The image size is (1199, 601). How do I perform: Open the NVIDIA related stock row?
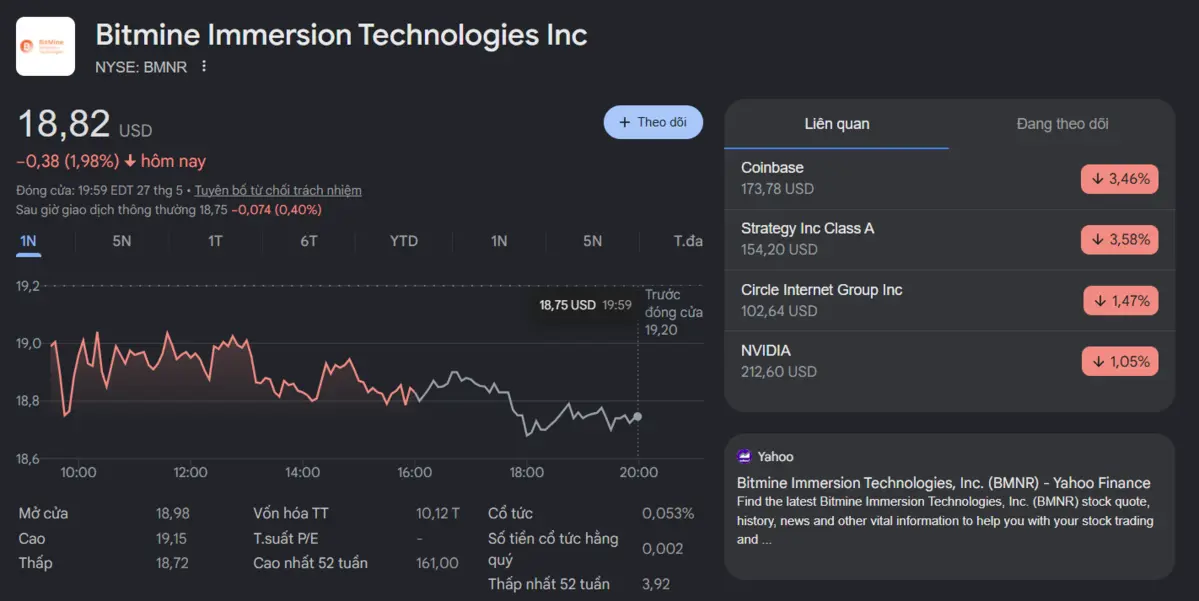[949, 361]
